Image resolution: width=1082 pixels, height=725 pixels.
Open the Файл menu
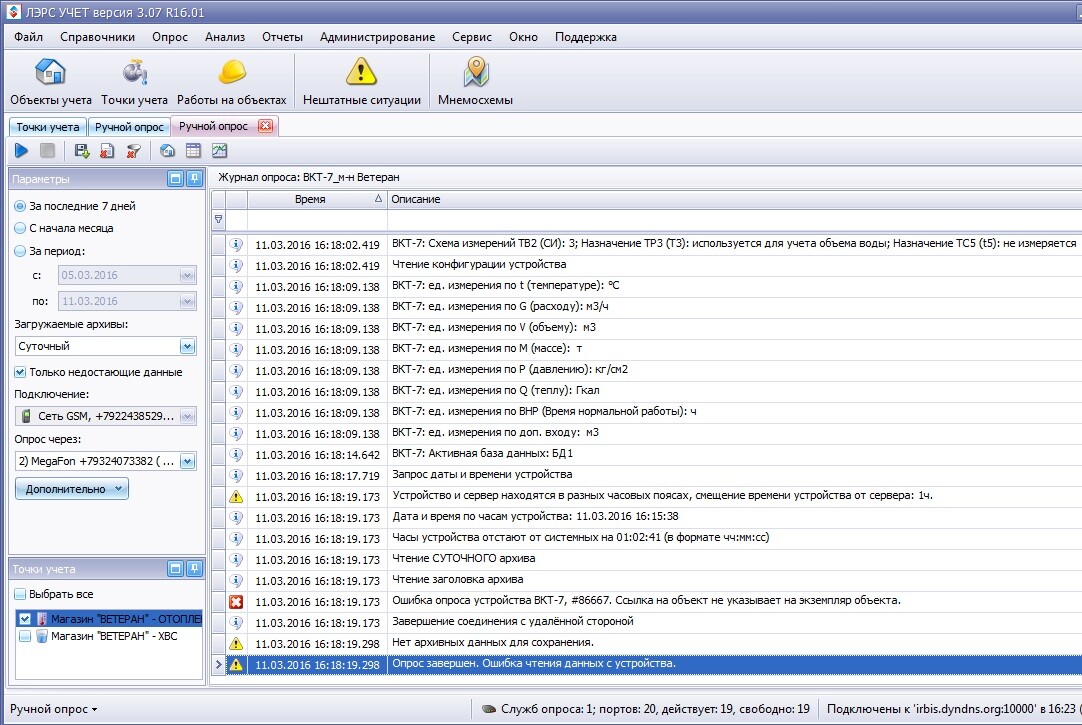tap(28, 37)
